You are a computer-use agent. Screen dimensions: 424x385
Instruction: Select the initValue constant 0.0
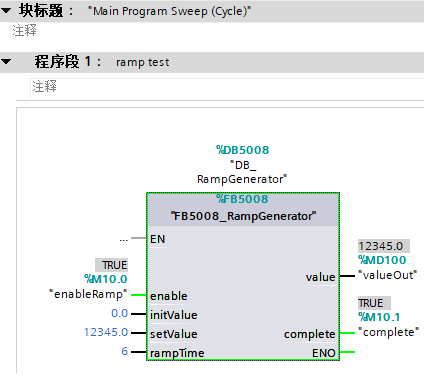[x=120, y=313]
